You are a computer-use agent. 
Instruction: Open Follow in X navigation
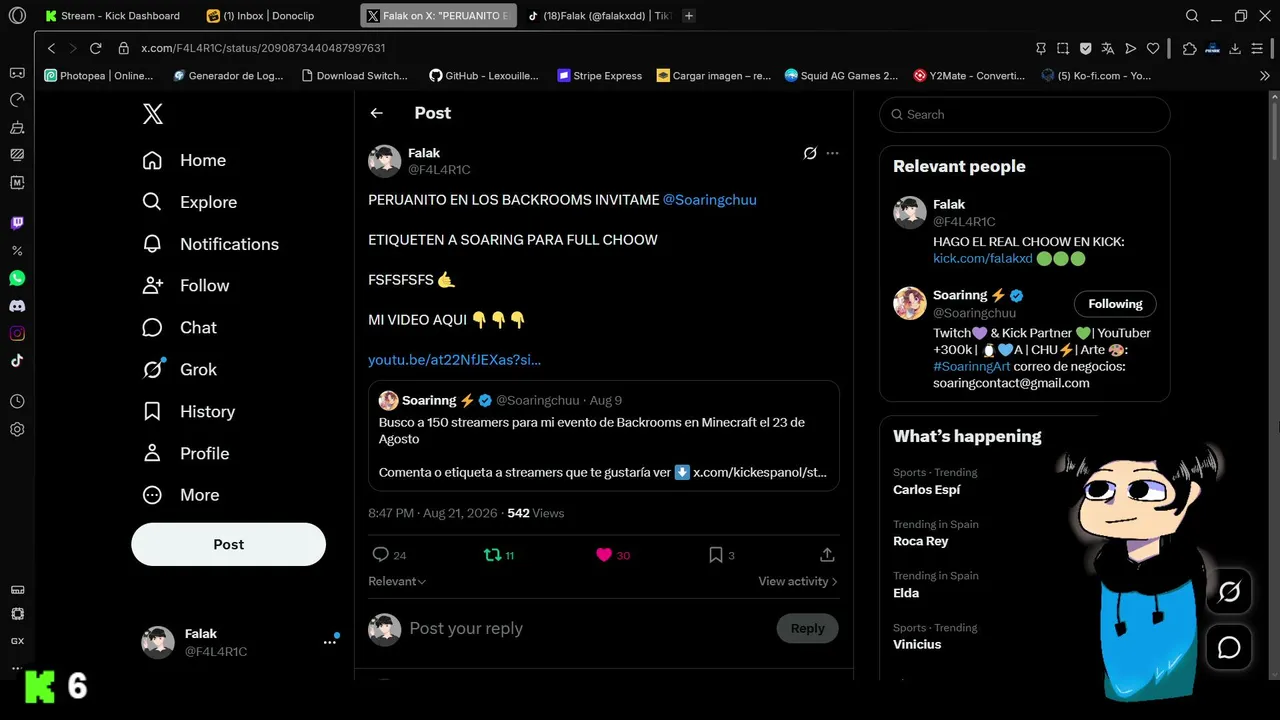pyautogui.click(x=186, y=286)
